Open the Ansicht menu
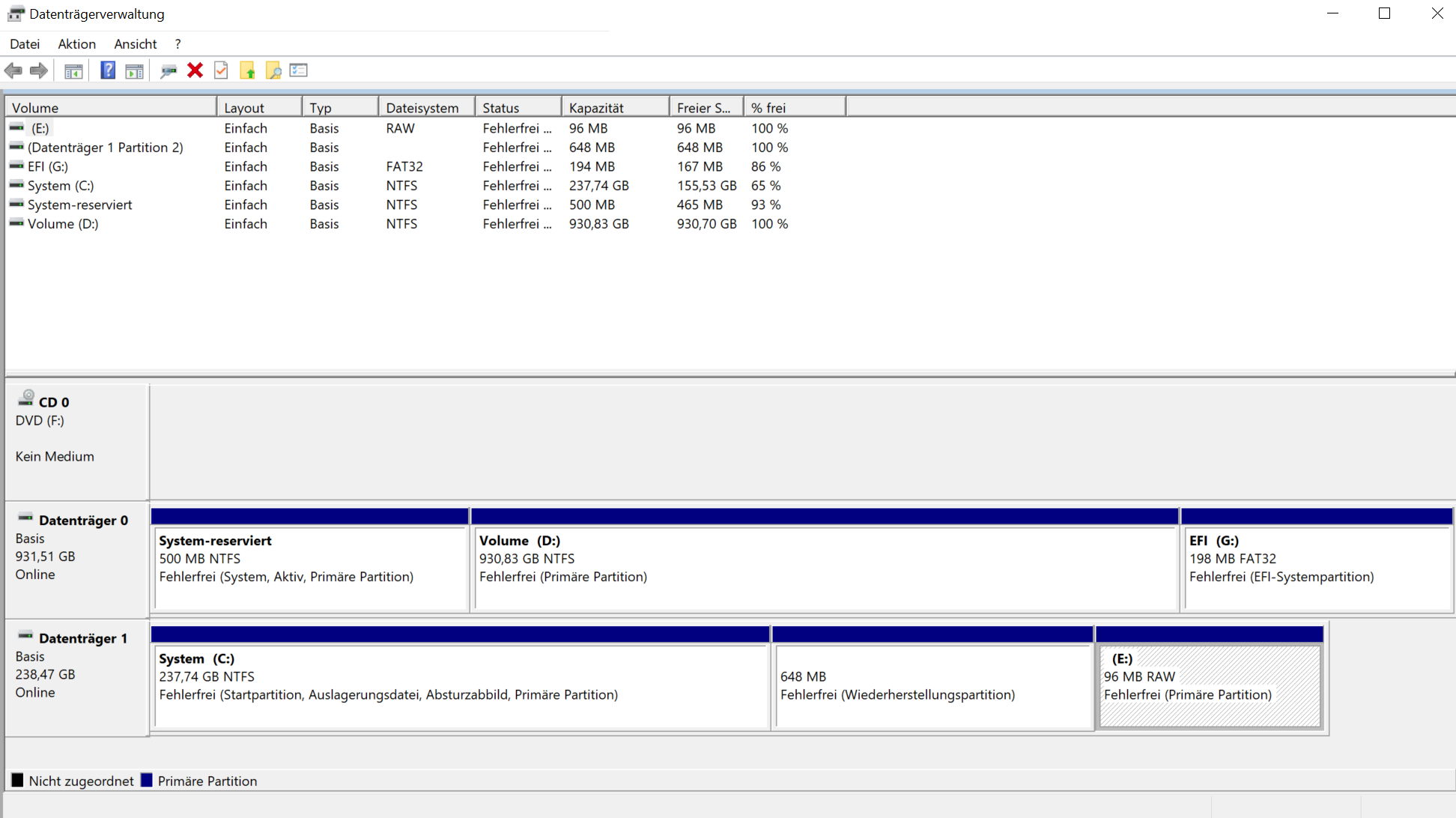1456x818 pixels. [x=135, y=44]
